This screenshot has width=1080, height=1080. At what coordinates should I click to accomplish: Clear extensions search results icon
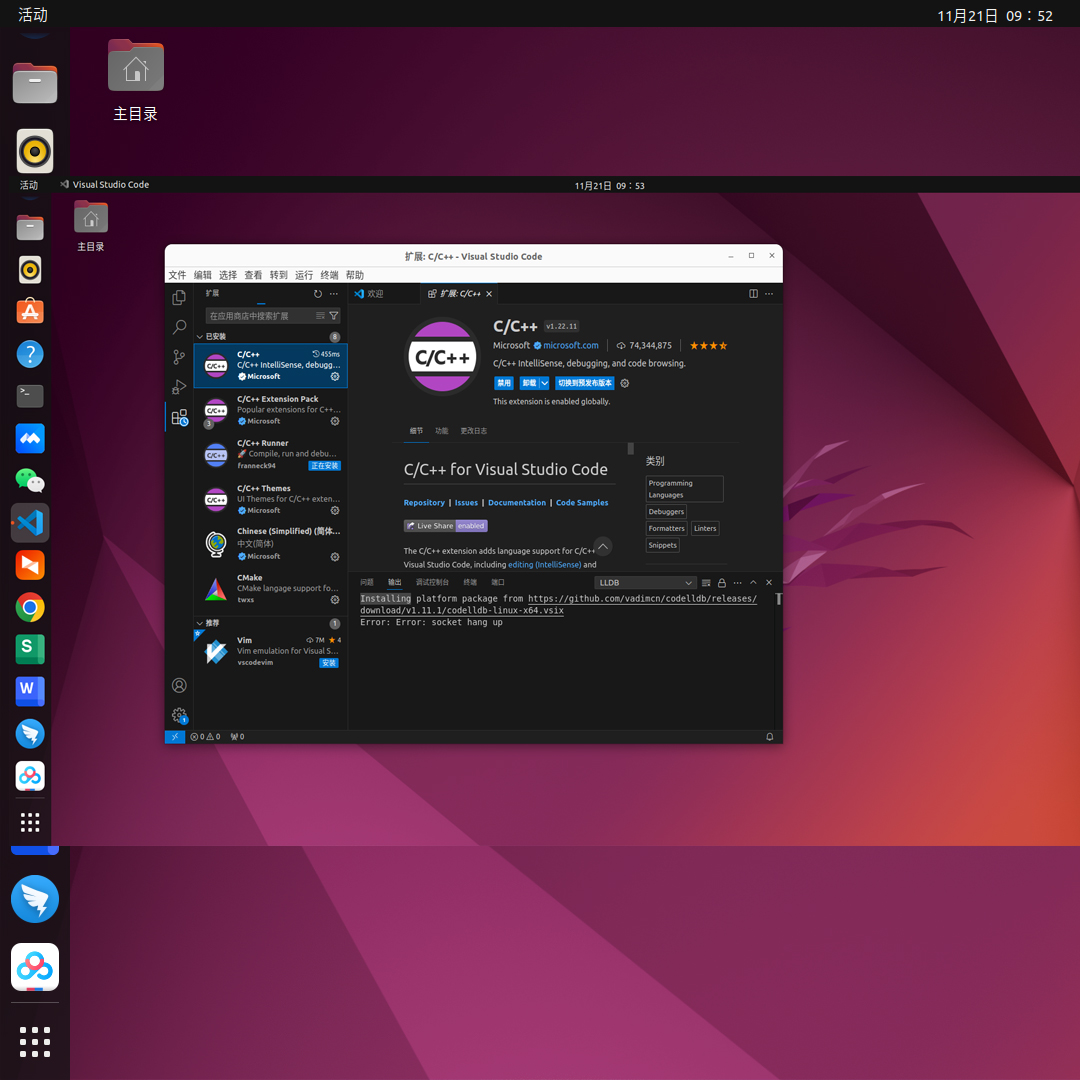[320, 315]
